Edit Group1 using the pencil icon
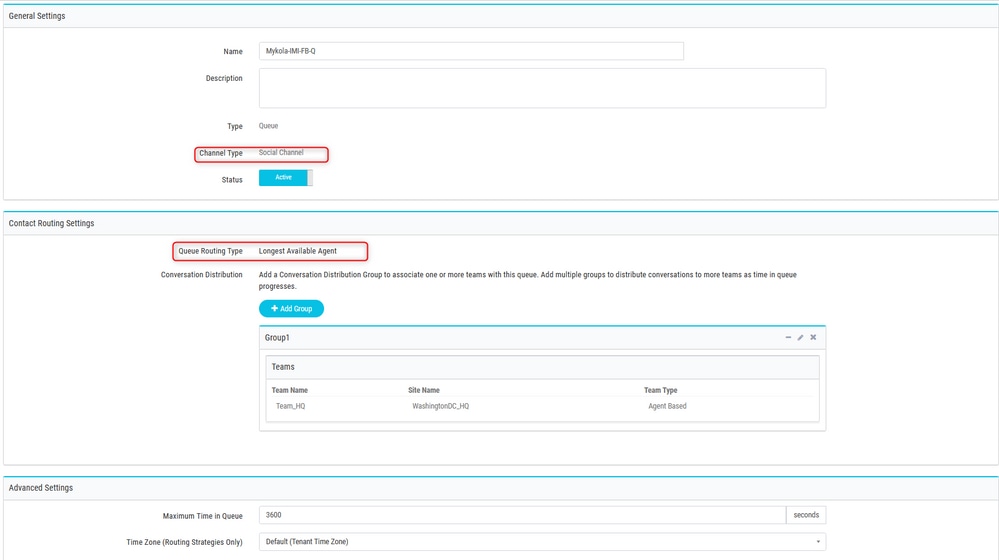Viewport: 999px width, 560px height. point(800,337)
